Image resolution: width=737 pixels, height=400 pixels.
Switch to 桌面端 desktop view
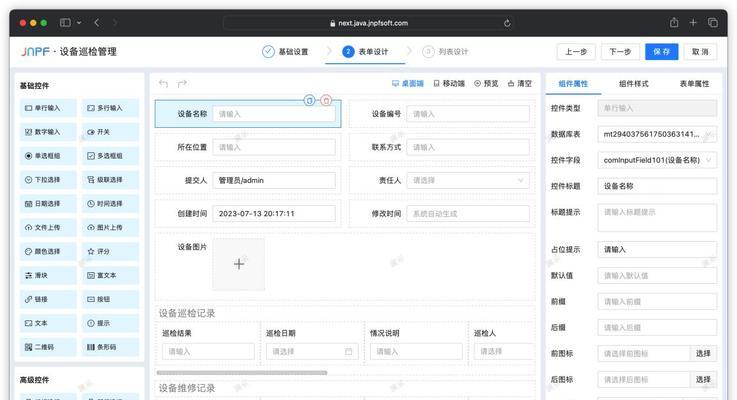click(408, 84)
